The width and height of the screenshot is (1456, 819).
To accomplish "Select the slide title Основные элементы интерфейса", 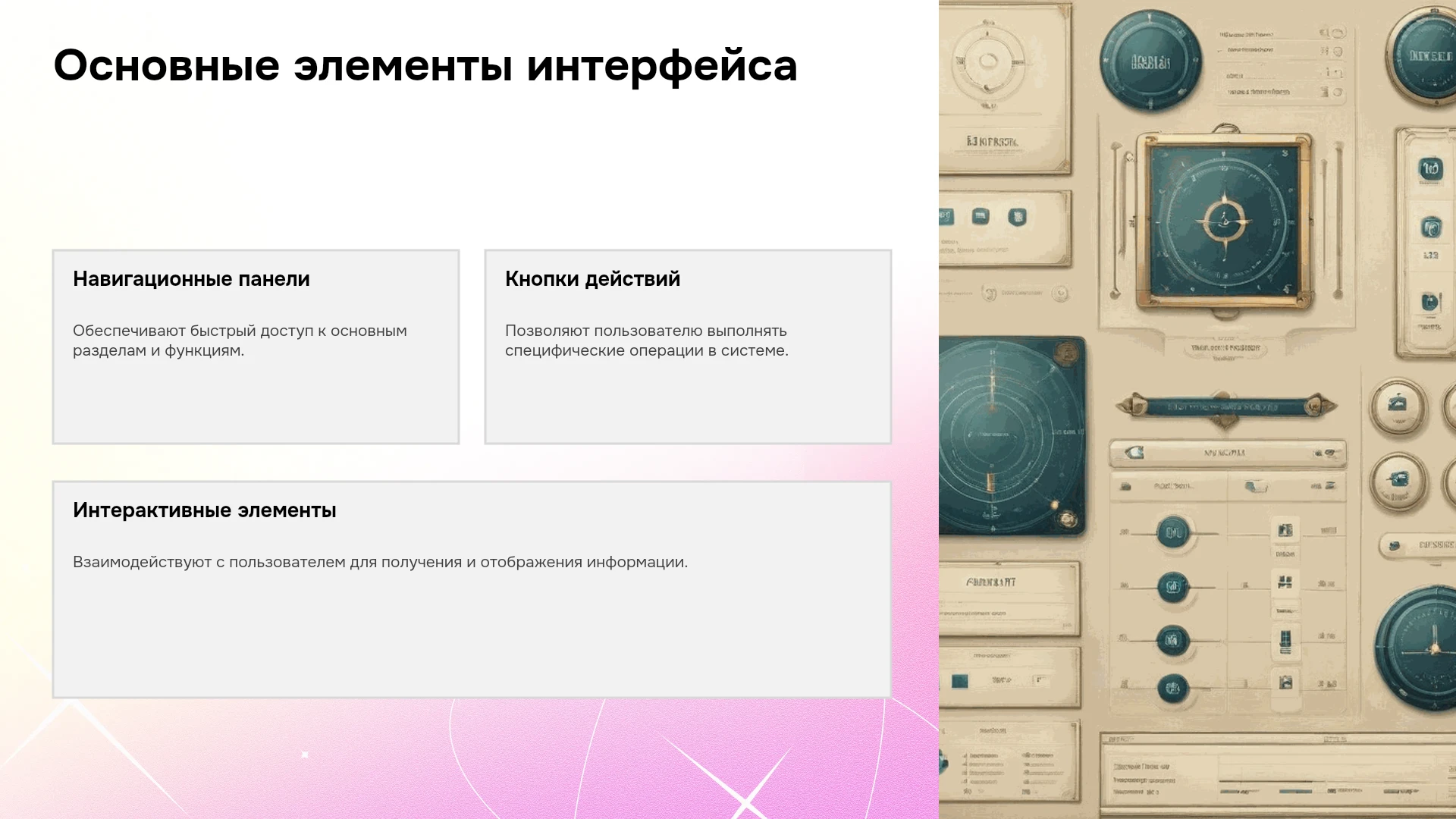I will click(425, 64).
